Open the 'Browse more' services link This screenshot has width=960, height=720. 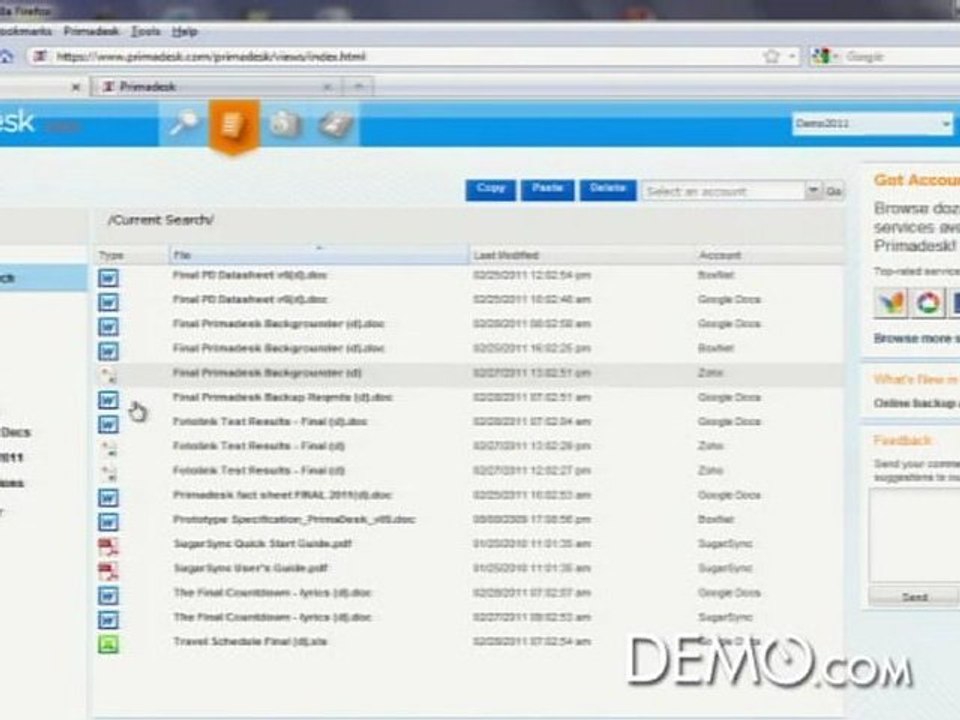[916, 338]
